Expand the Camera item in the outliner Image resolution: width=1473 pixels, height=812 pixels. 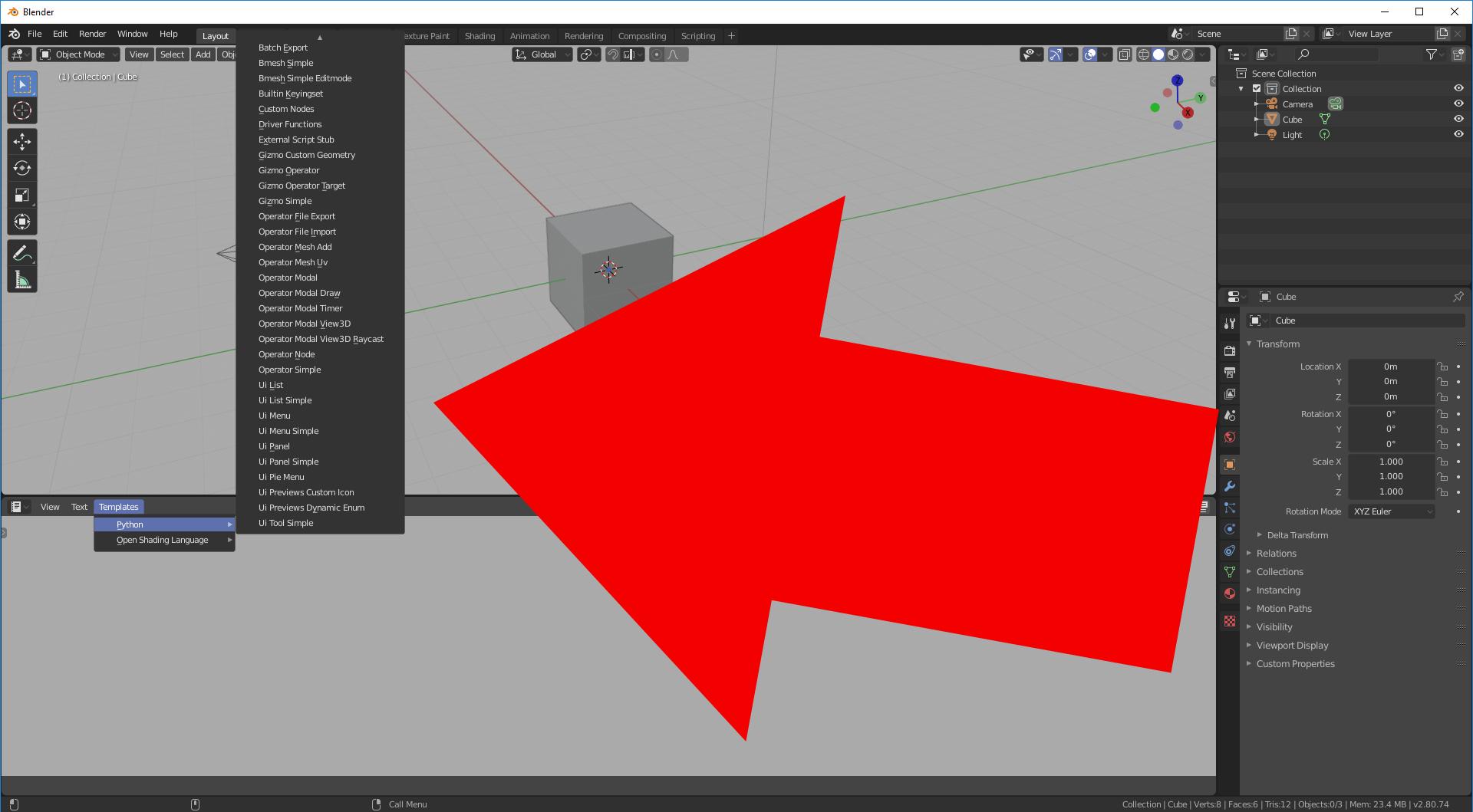[1257, 104]
